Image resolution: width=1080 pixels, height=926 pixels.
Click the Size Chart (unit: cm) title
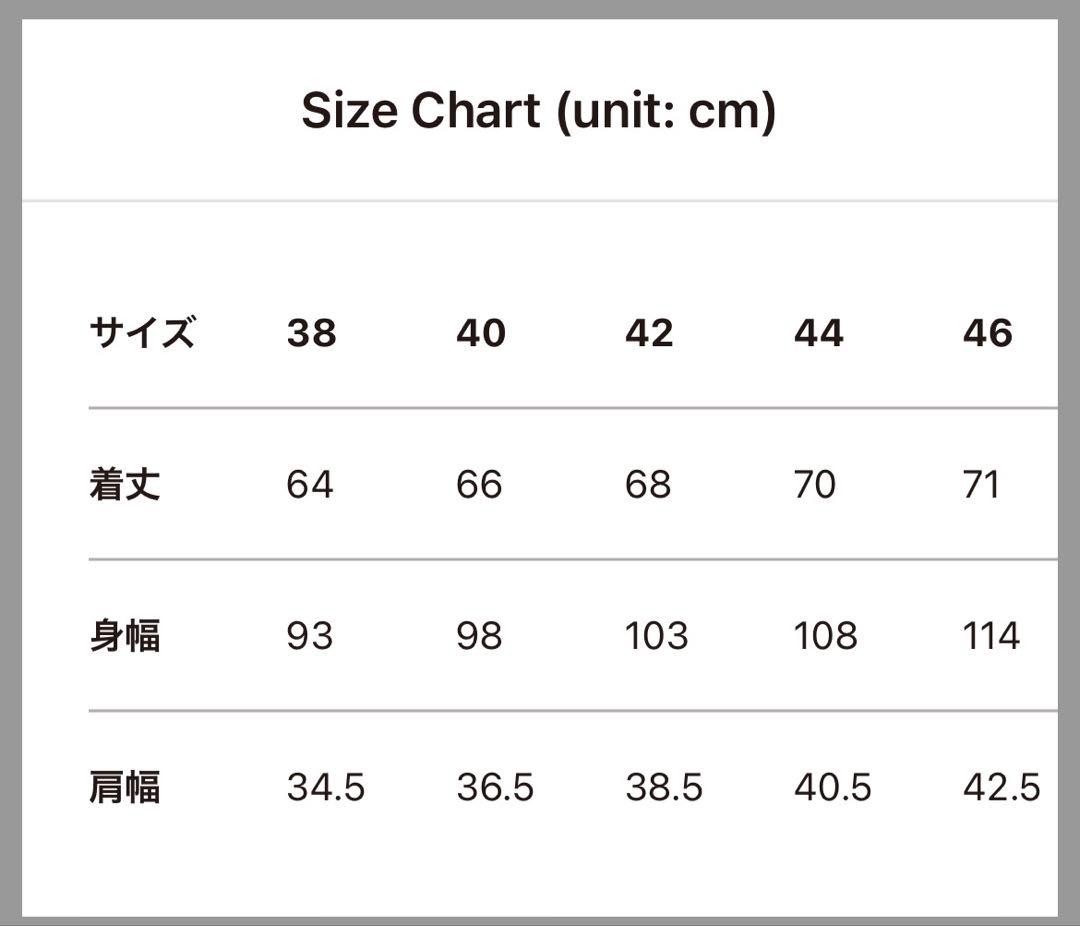[x=538, y=110]
